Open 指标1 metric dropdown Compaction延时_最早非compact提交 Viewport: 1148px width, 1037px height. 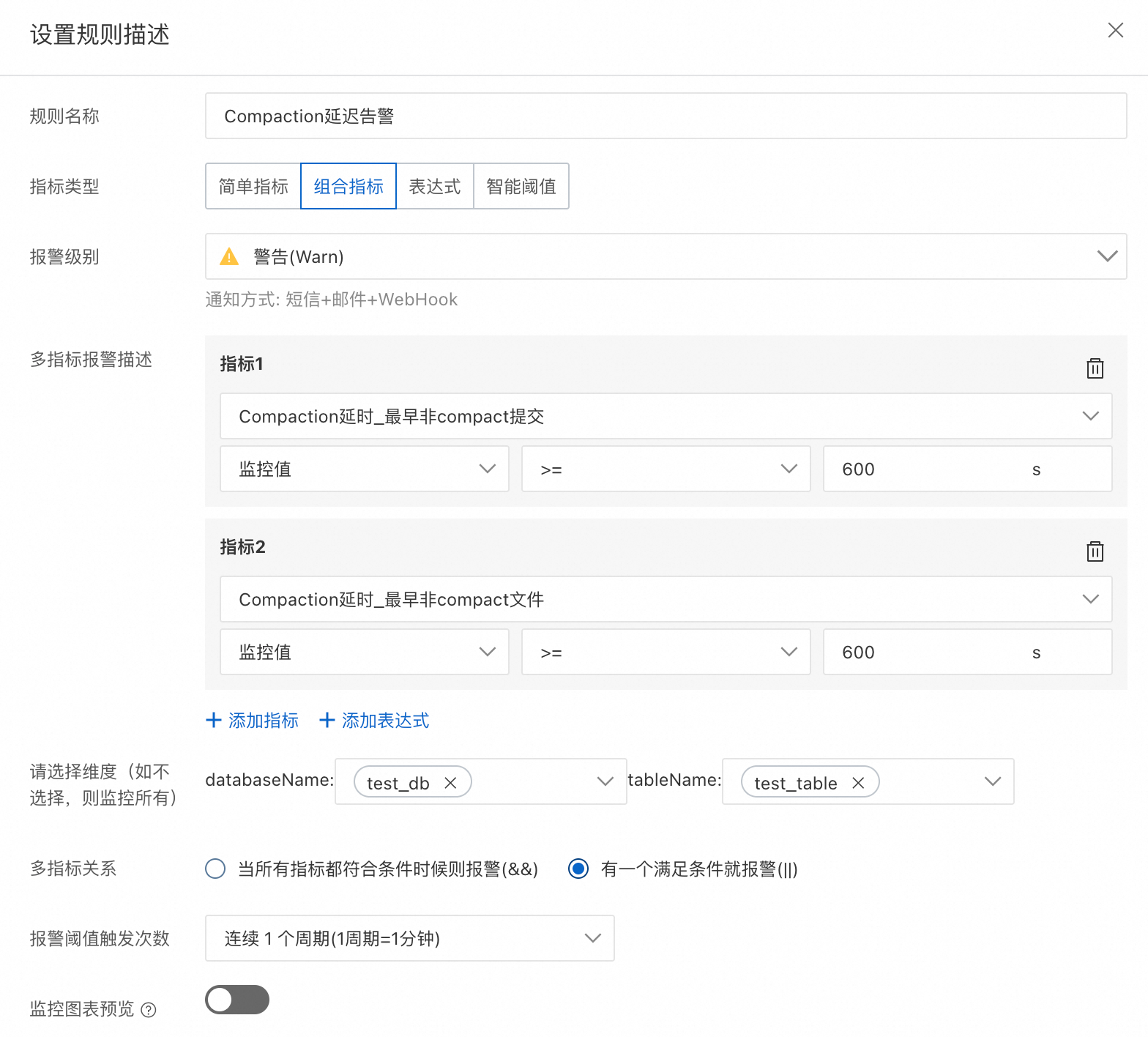[x=666, y=416]
